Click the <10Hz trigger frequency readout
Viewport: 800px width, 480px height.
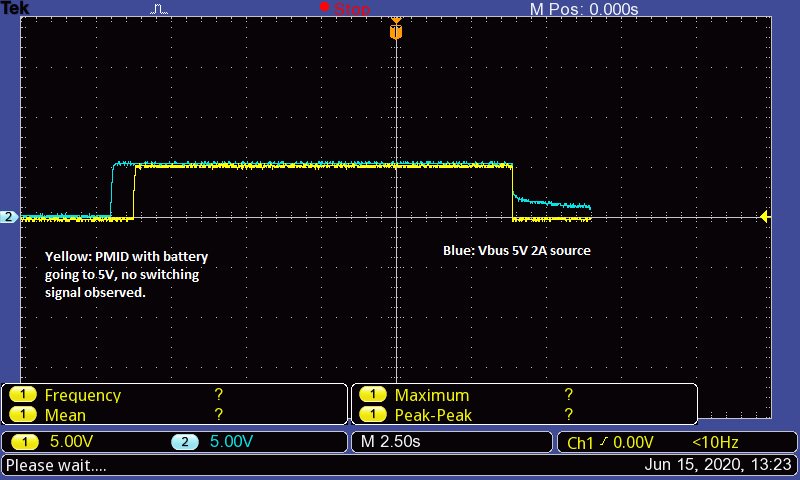715,442
